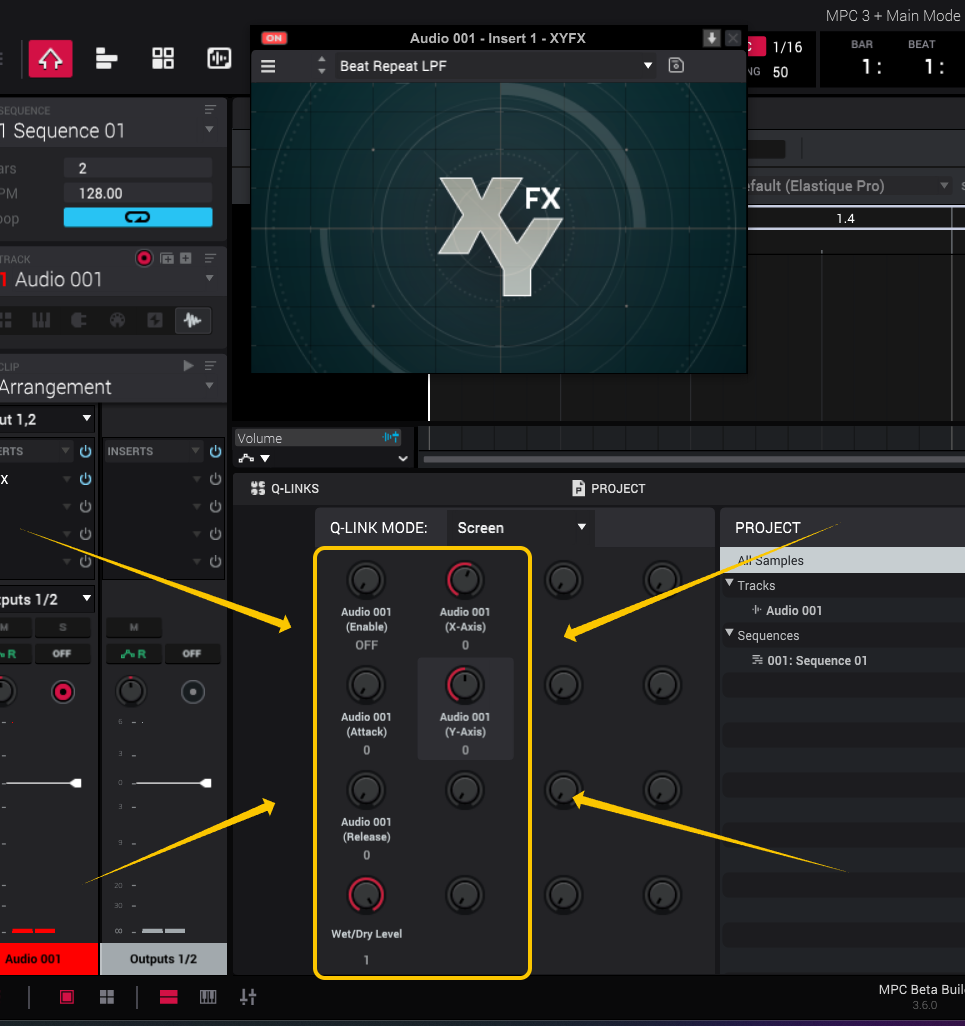This screenshot has height=1026, width=965.
Task: Click the Wet/Dry Level Q-Link knob
Action: tap(366, 895)
